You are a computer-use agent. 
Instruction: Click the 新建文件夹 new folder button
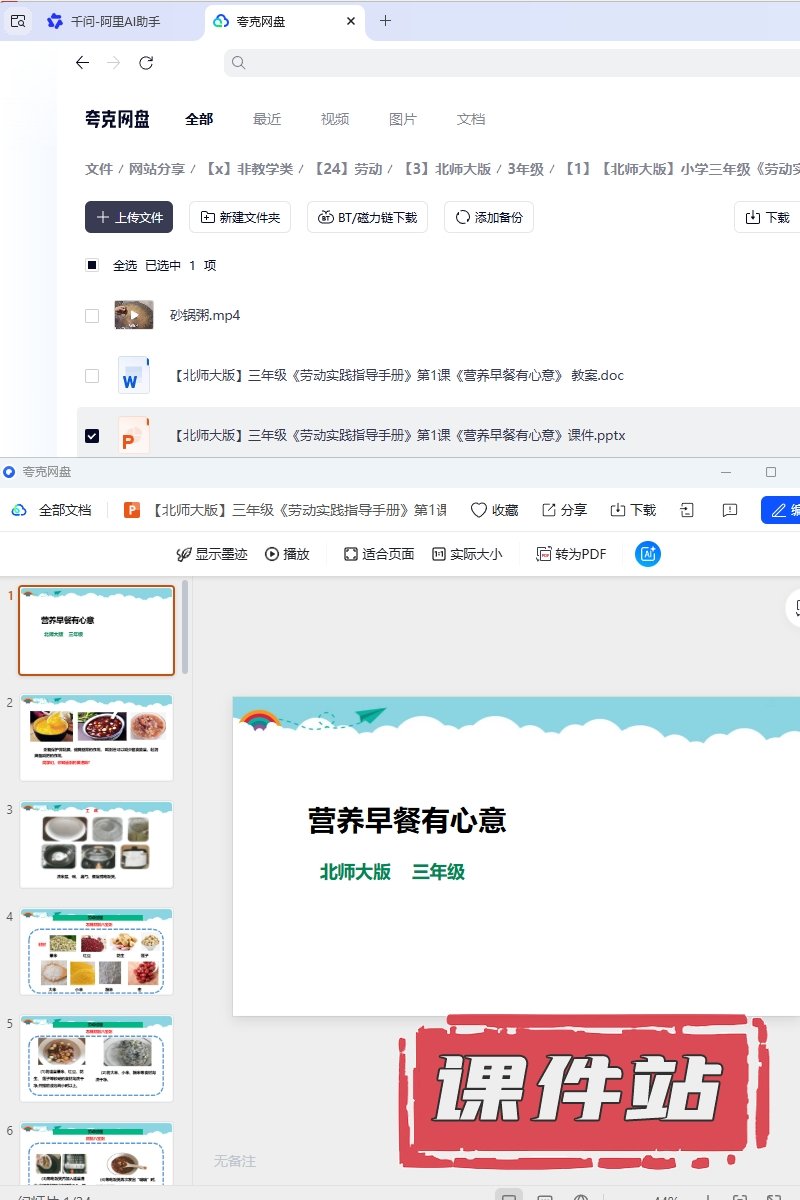(x=240, y=217)
